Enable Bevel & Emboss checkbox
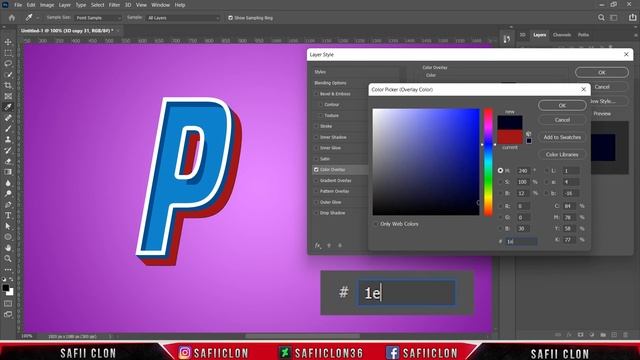 point(316,94)
